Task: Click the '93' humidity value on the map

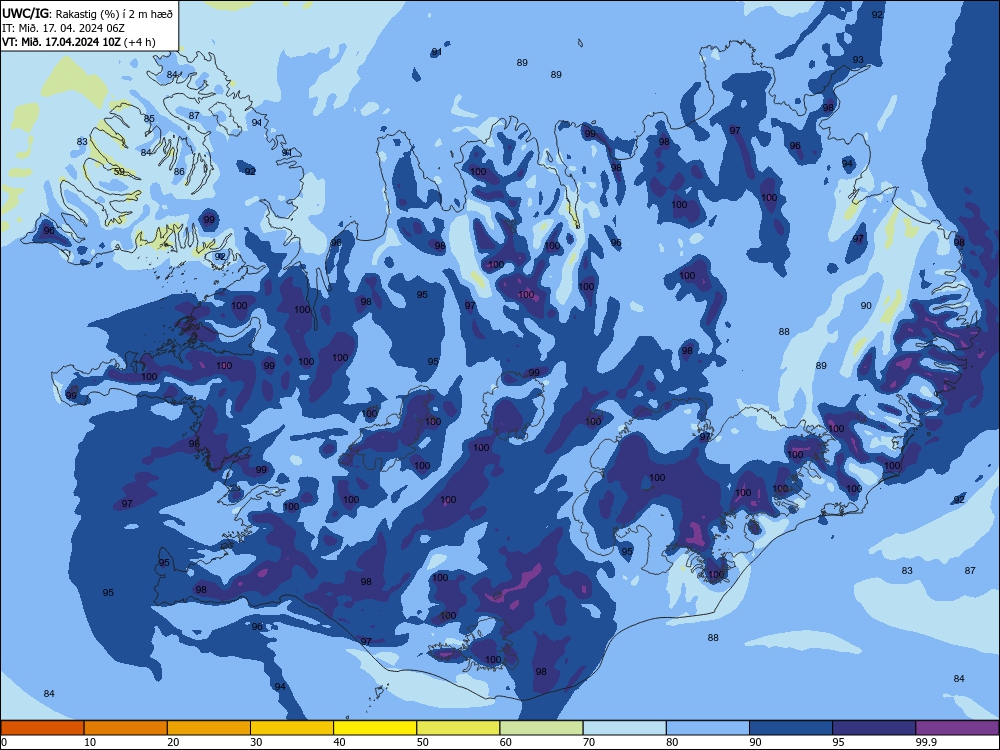Action: click(x=858, y=60)
